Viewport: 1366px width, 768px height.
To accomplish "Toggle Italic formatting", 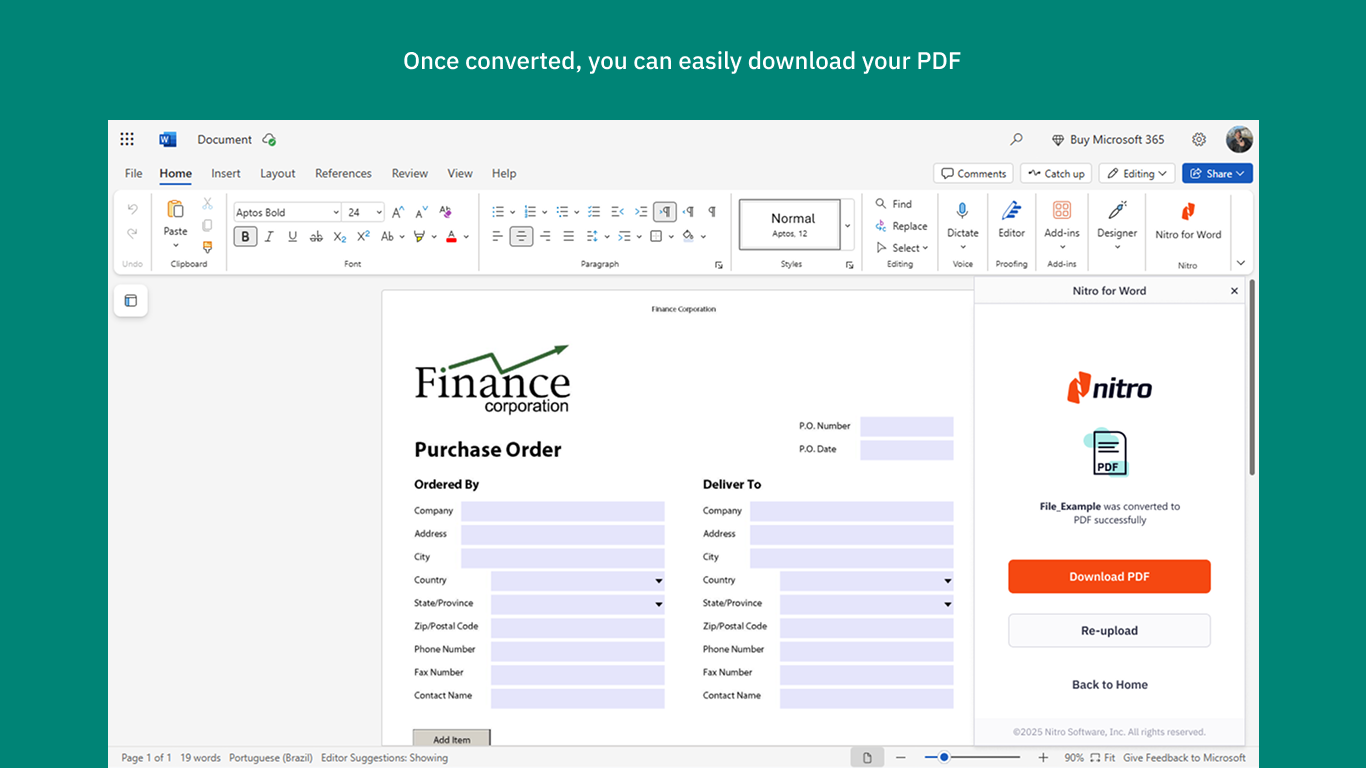I will [269, 237].
